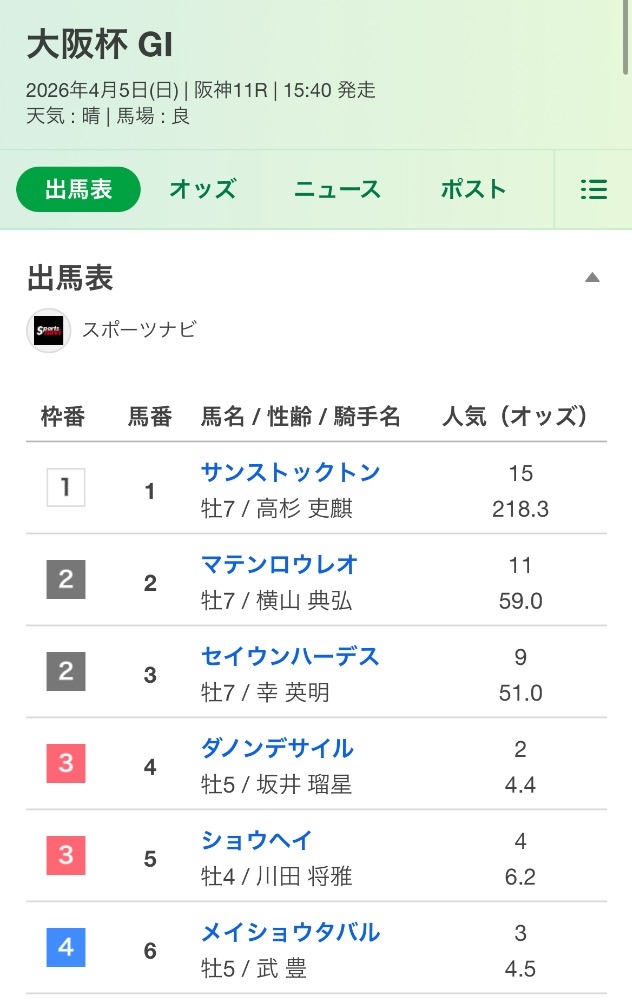632x1000 pixels.
Task: View セイウンハーデス horse profile
Action: [290, 656]
